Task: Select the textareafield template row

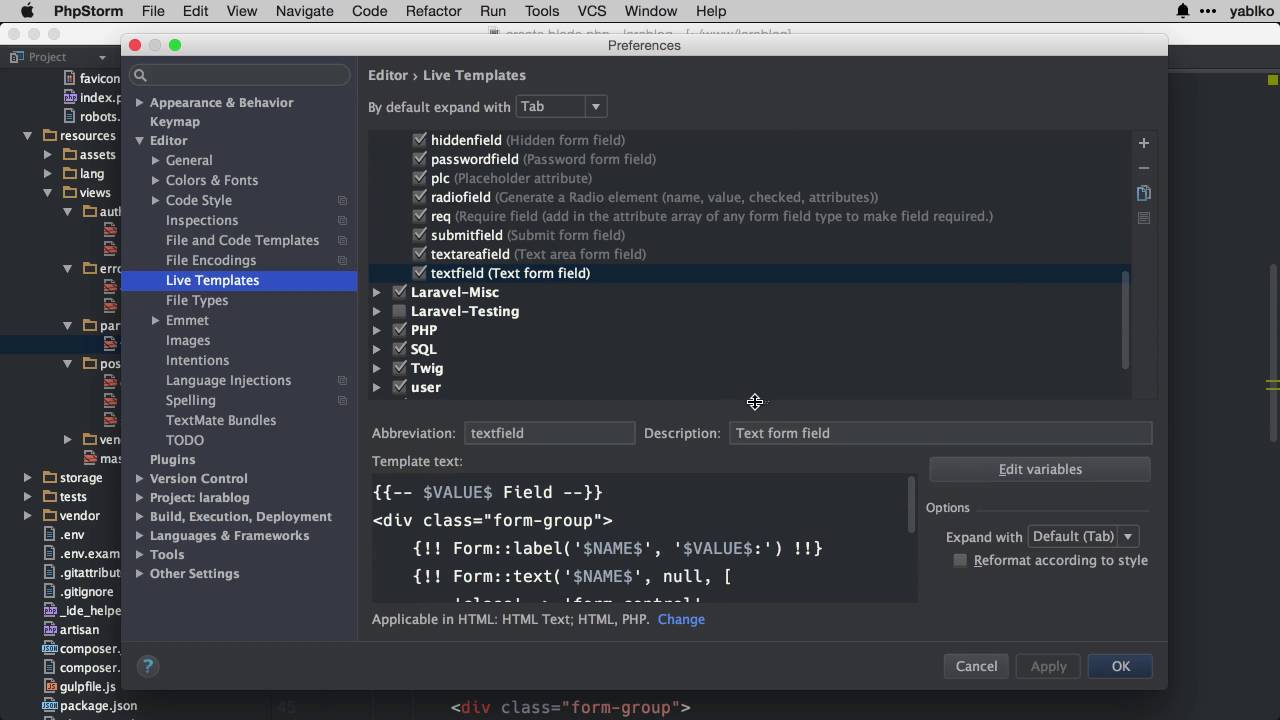Action: [x=750, y=254]
